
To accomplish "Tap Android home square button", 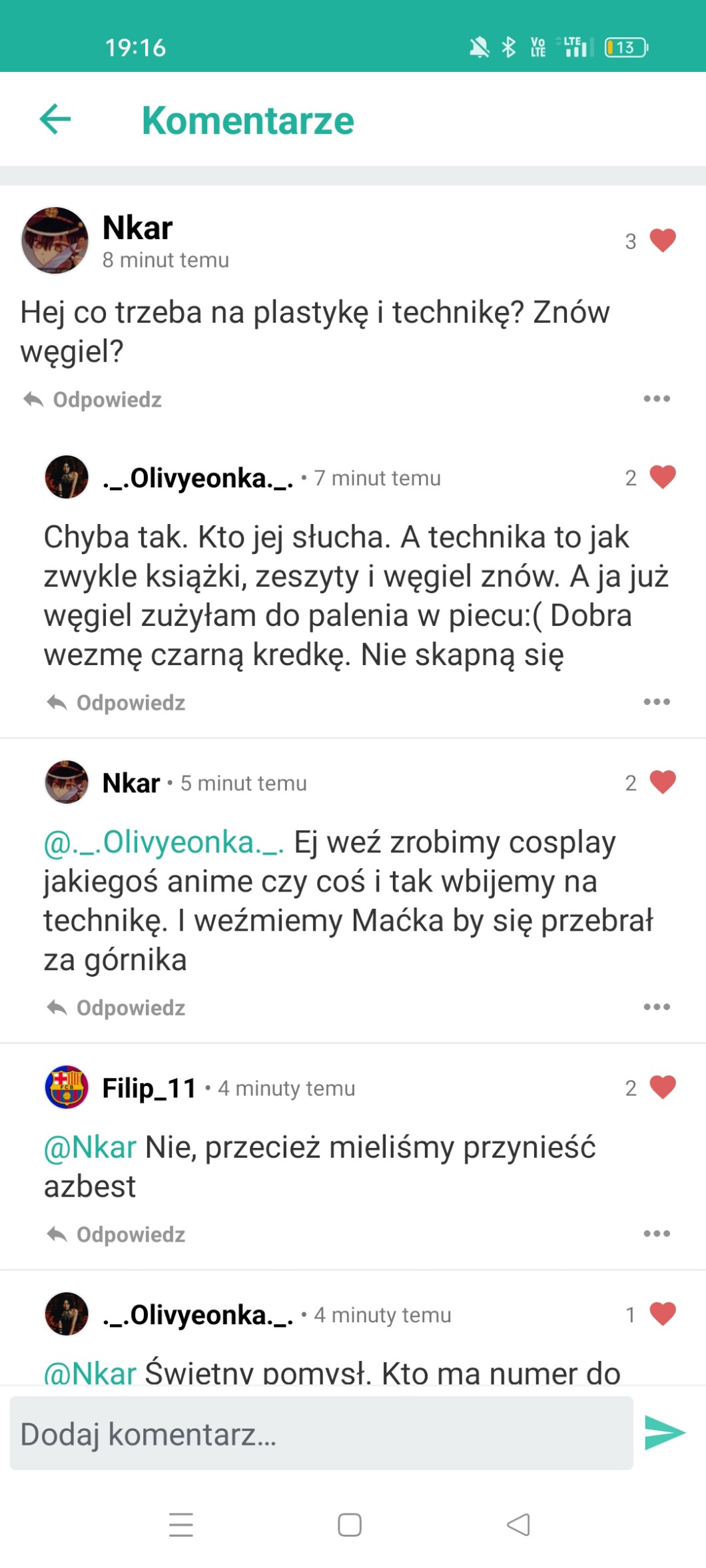I will [x=350, y=1525].
